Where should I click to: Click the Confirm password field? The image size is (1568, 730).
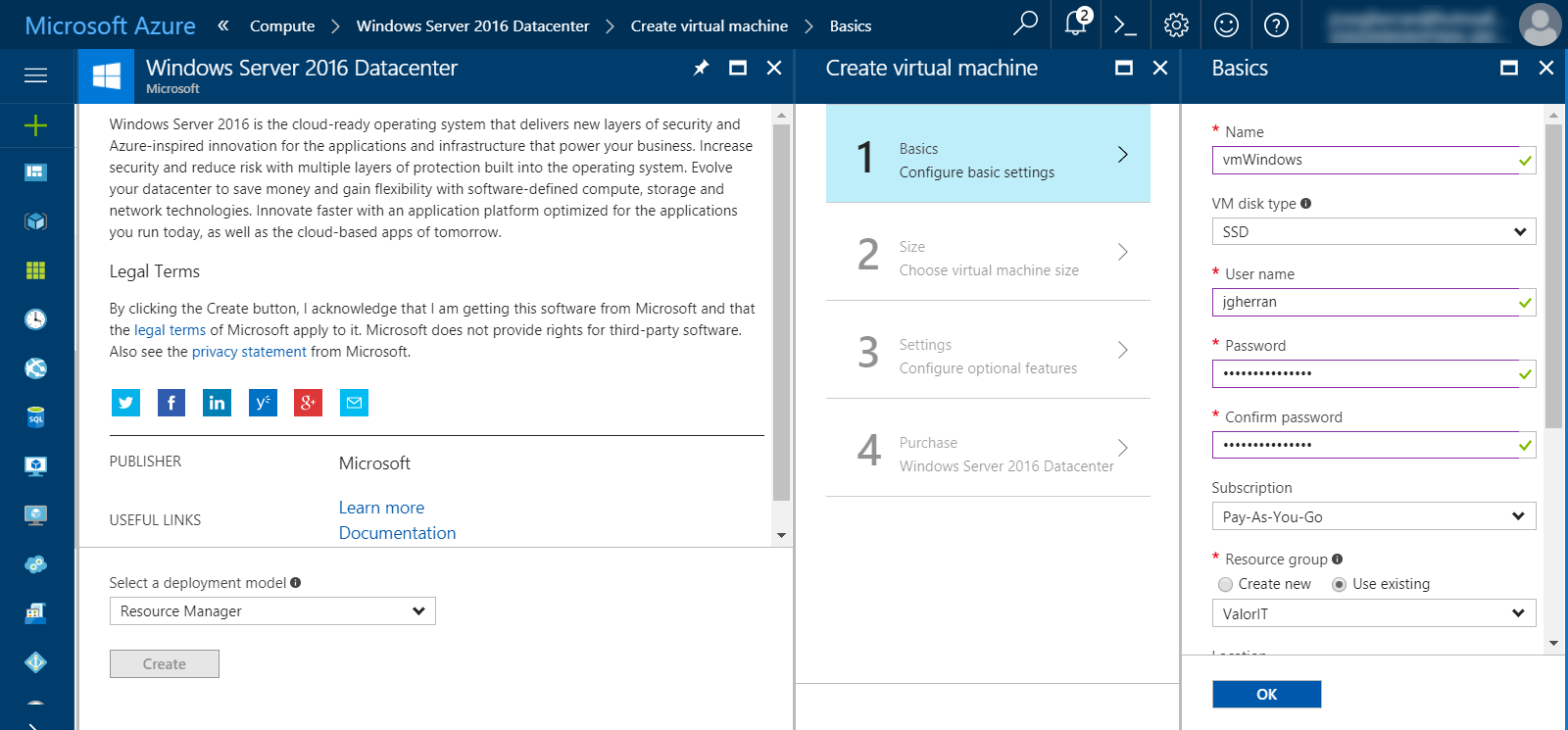tap(1374, 445)
